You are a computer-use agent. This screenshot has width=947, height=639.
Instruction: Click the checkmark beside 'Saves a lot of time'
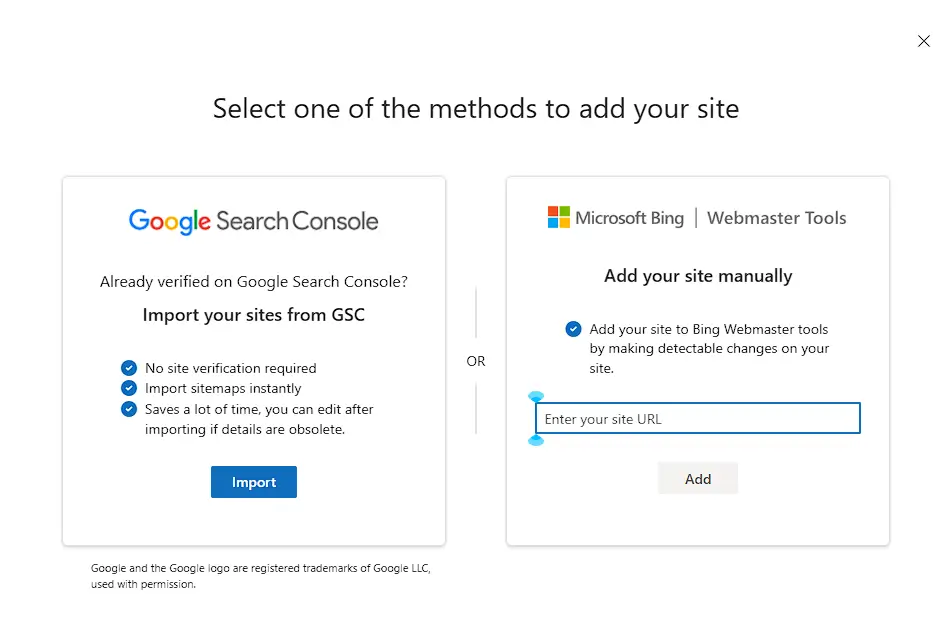(x=129, y=409)
